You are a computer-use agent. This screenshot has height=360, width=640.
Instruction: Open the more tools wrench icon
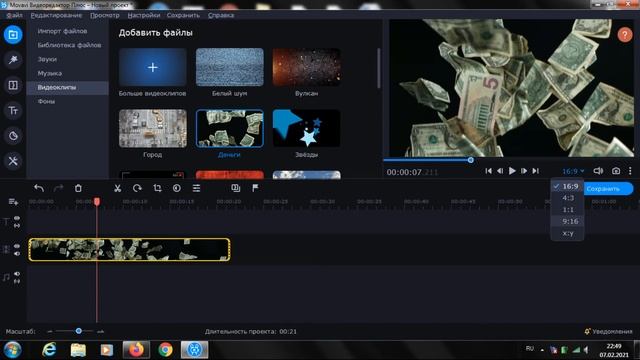[13, 161]
